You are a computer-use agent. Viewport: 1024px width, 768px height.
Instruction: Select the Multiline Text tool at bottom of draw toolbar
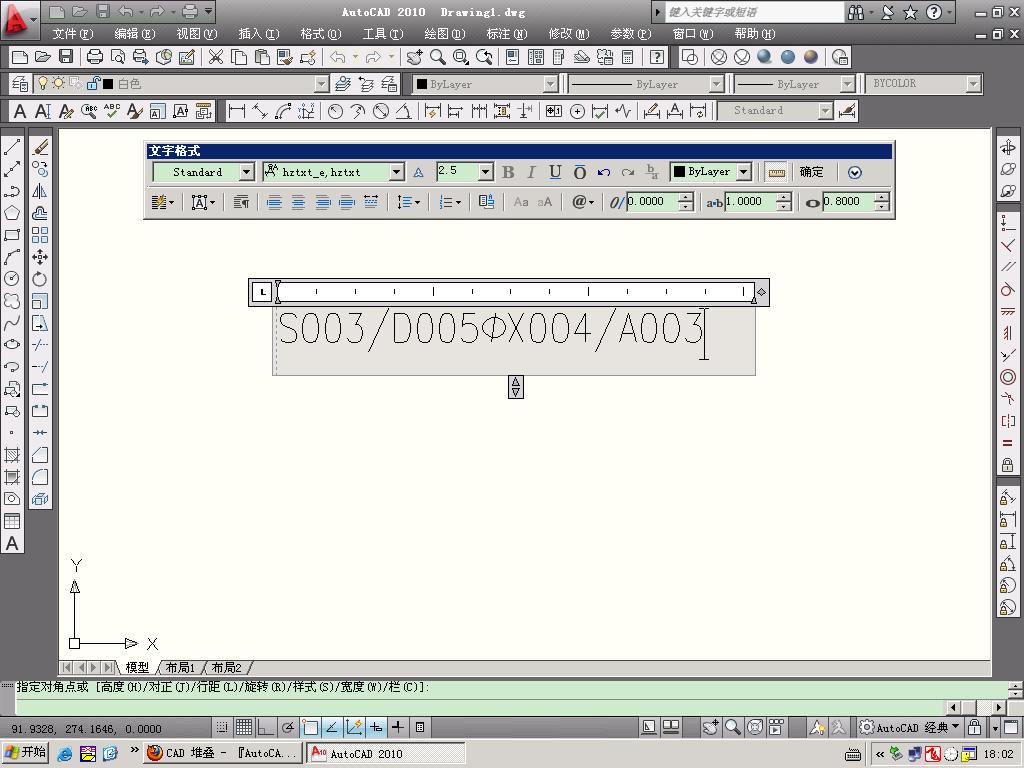click(x=12, y=543)
